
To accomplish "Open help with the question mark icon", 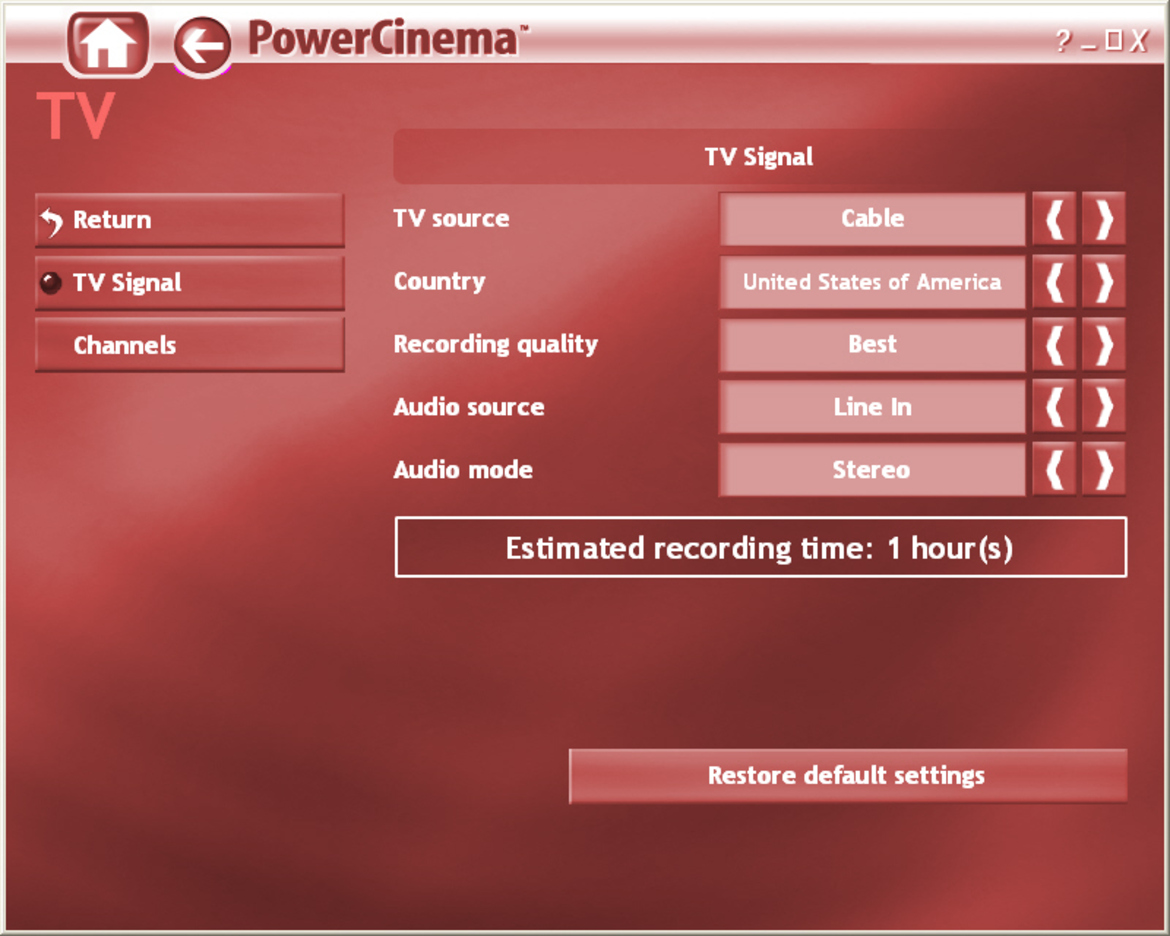I will pos(1063,40).
